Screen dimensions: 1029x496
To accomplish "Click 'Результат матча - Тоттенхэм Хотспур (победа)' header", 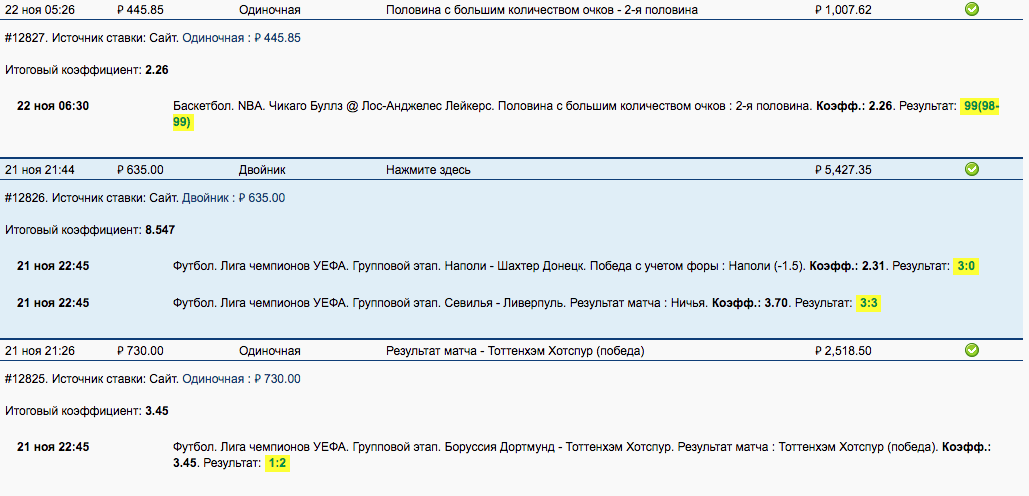I will click(x=515, y=351).
